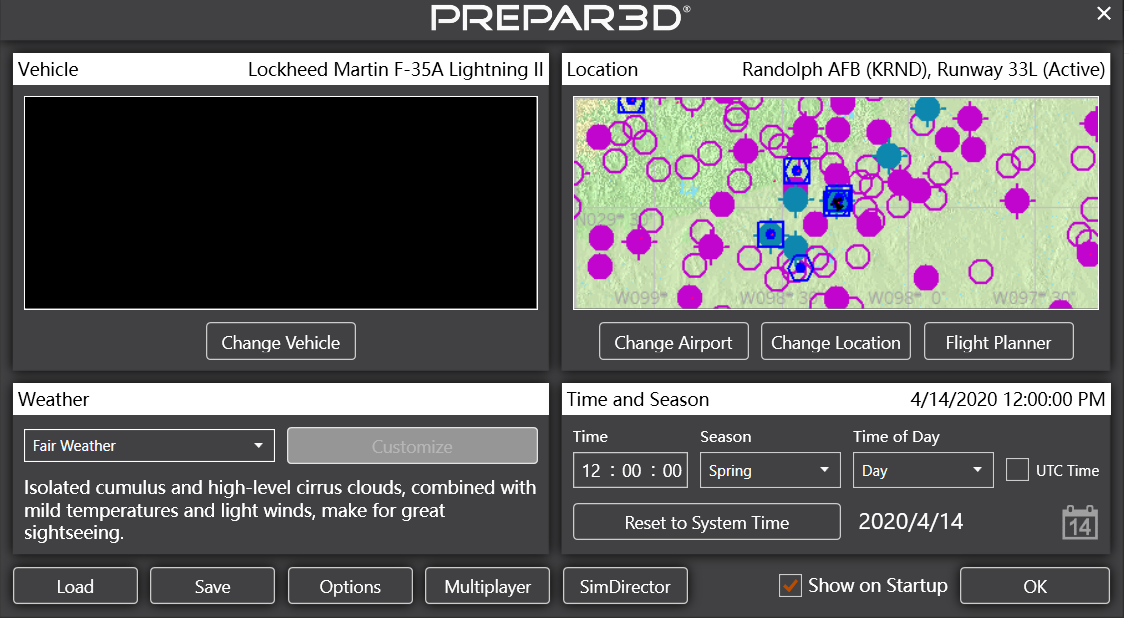Confirm with the OK button
Image resolution: width=1129 pixels, height=618 pixels.
point(1035,587)
